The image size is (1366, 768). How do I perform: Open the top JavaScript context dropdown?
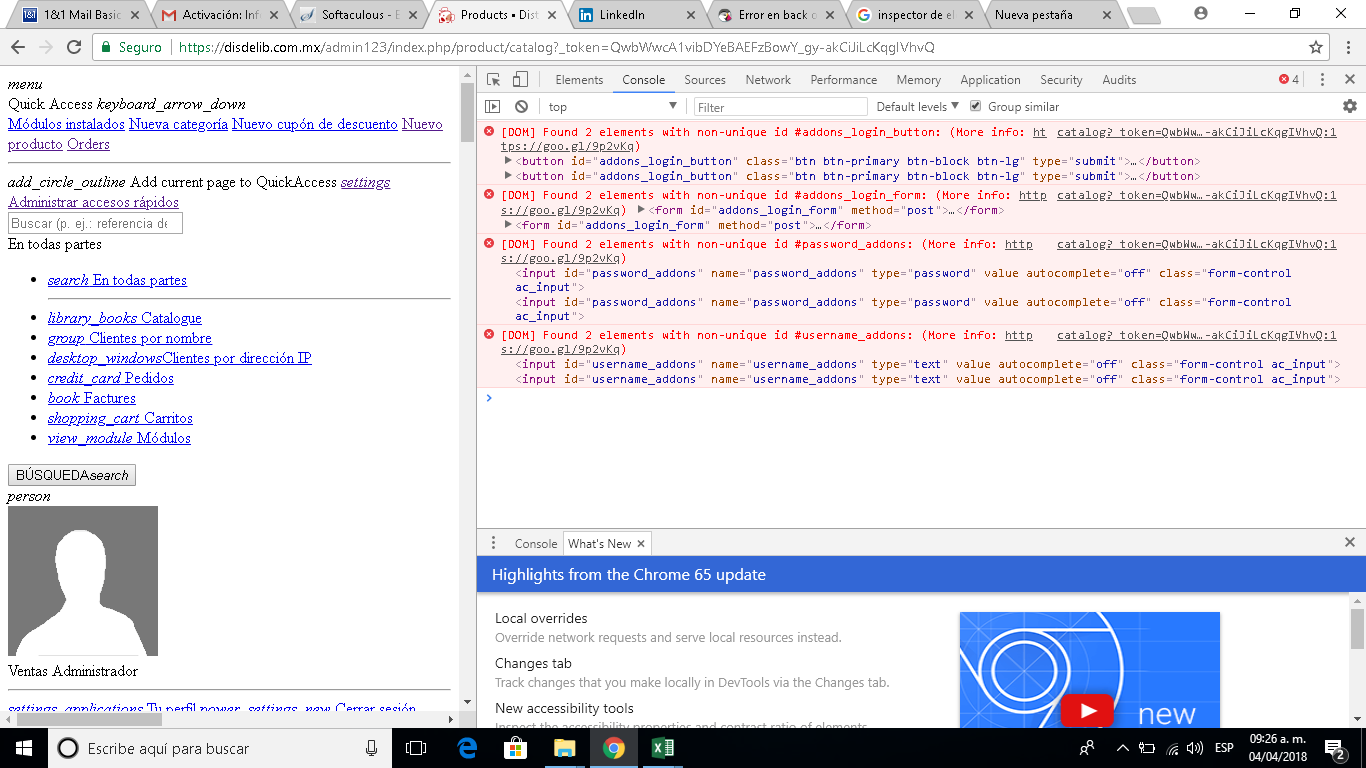pyautogui.click(x=612, y=107)
